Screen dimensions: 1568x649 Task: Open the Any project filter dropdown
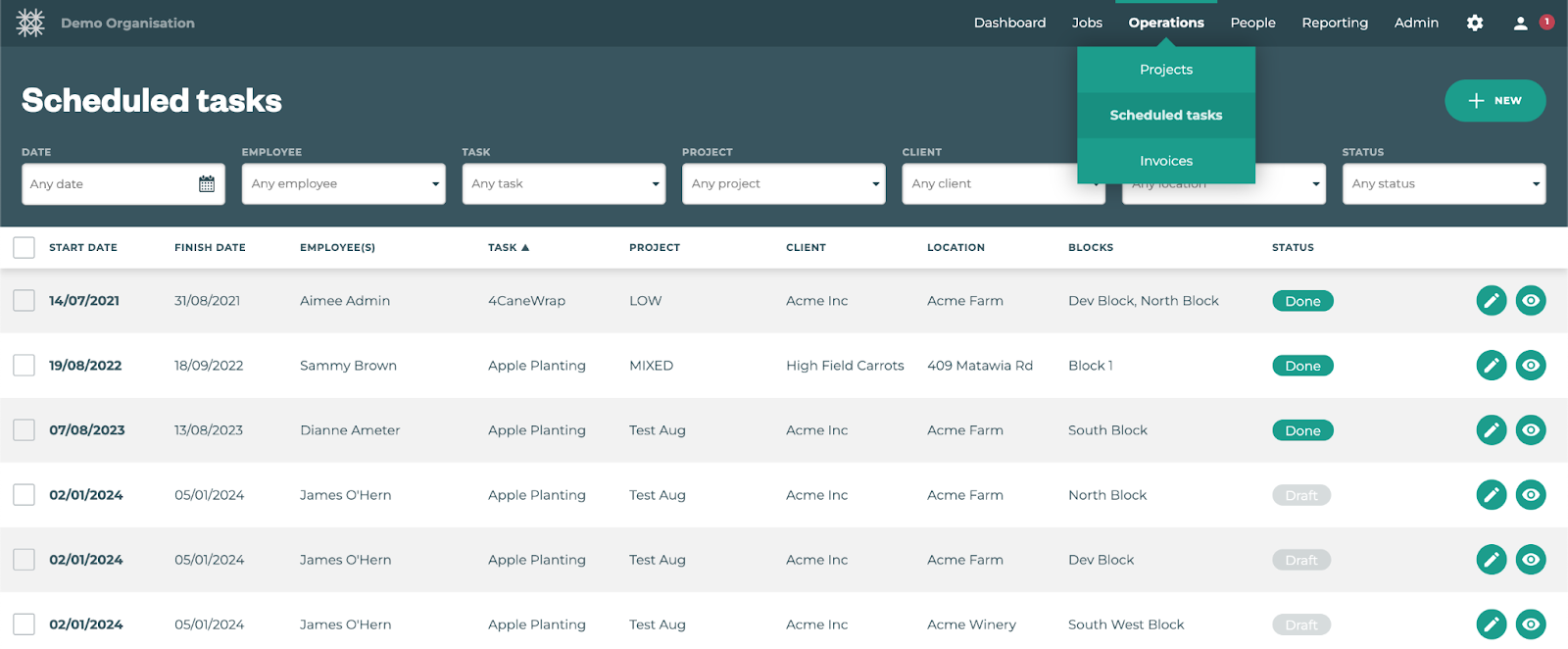point(783,184)
